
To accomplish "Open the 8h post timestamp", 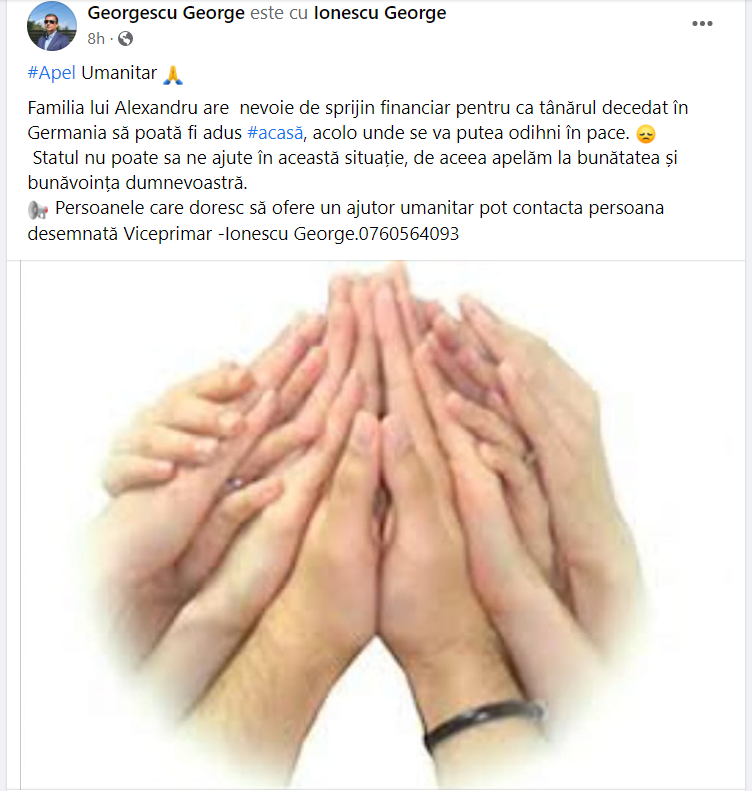I will point(96,39).
